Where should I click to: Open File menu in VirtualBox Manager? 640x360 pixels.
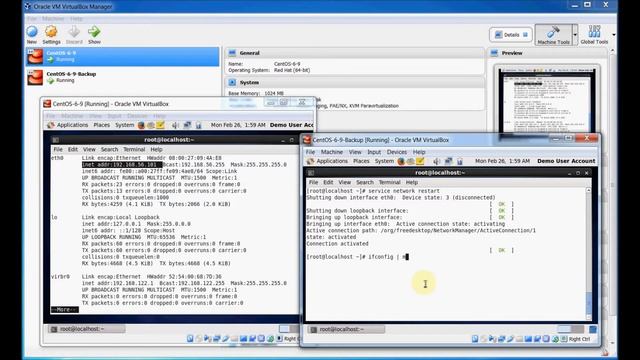tap(32, 19)
